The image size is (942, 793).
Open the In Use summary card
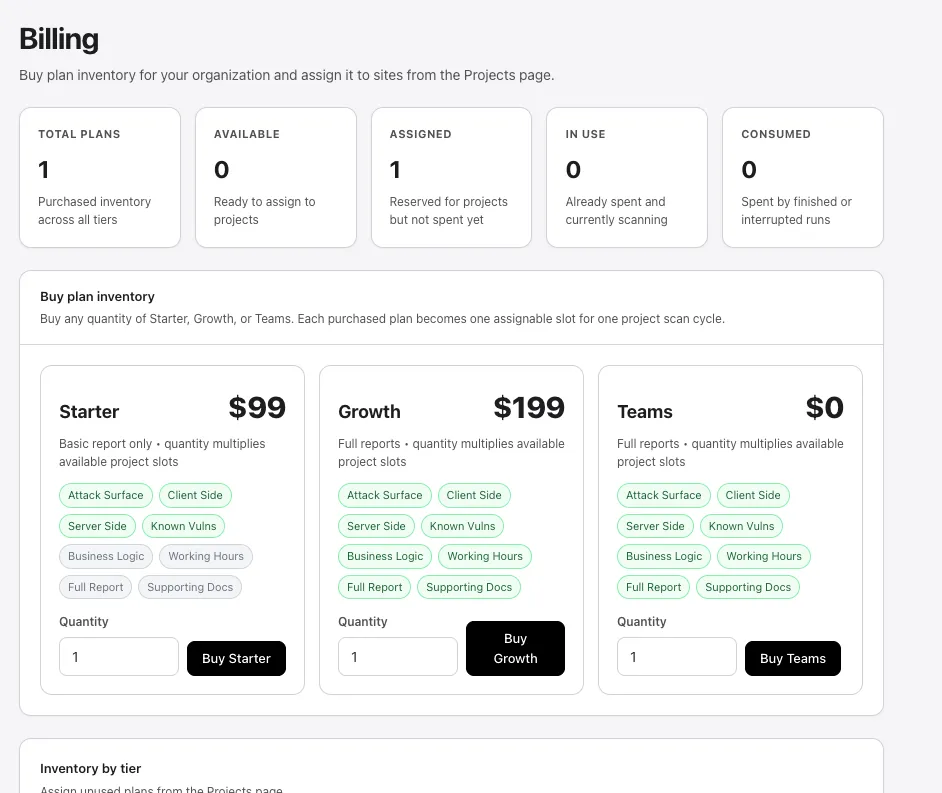(626, 177)
